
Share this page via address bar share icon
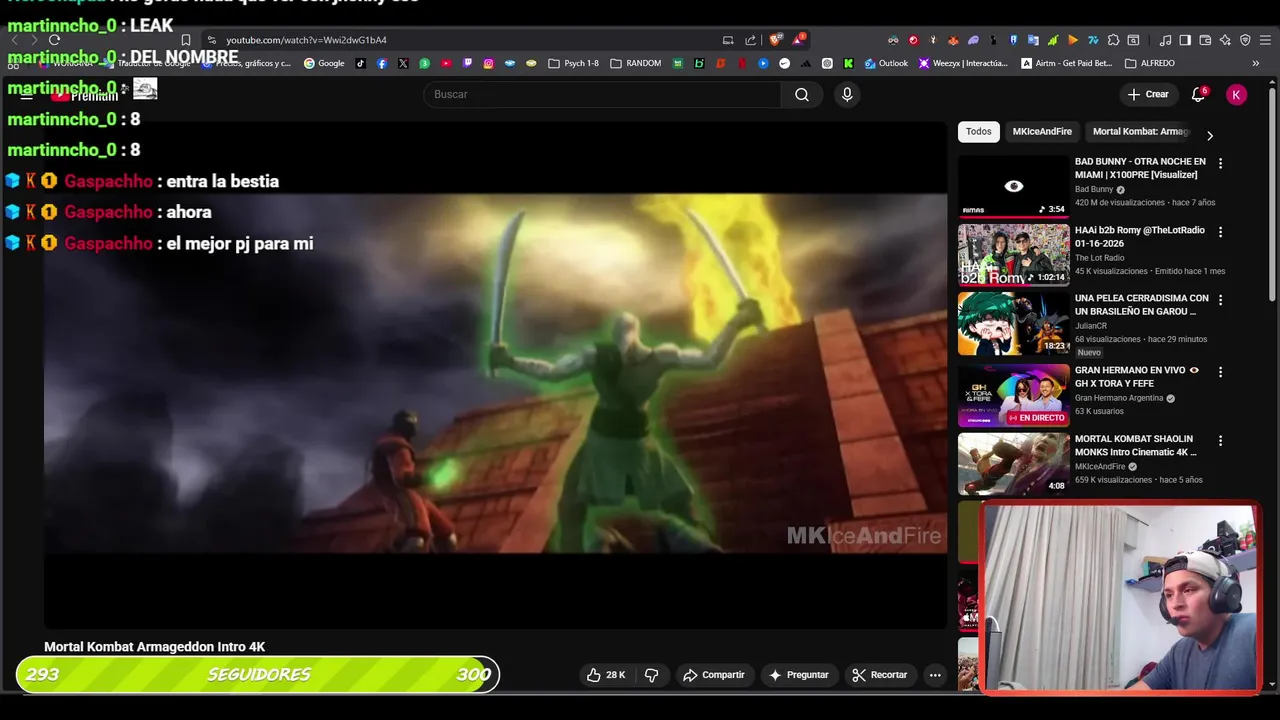(x=751, y=40)
